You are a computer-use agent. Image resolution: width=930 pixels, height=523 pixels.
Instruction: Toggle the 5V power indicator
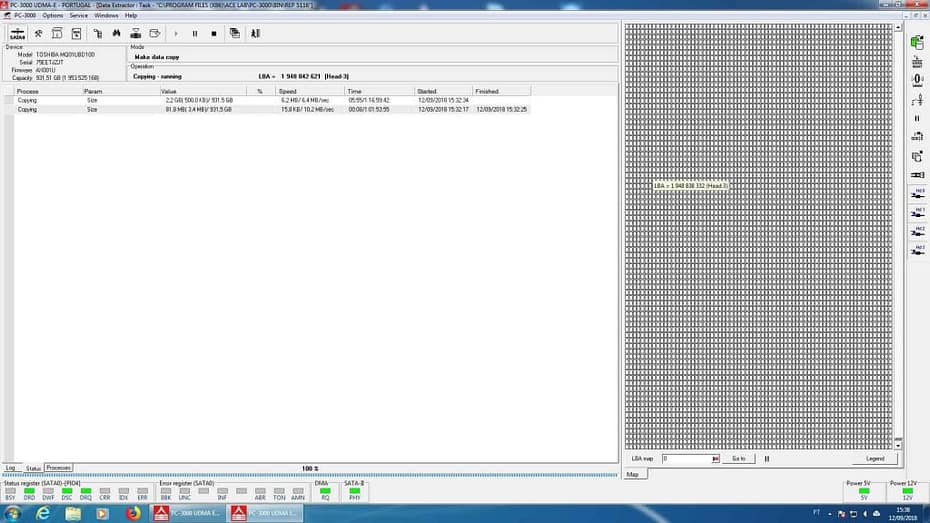[863, 491]
